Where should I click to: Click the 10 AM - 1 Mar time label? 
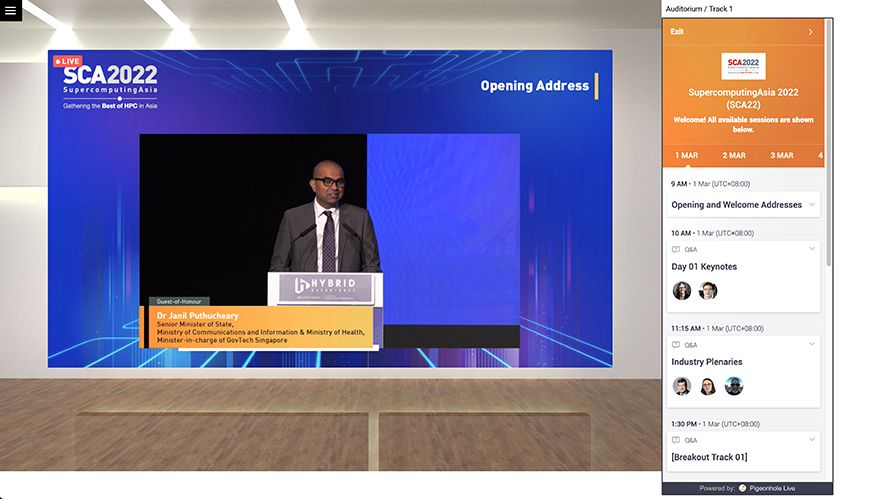coord(712,233)
